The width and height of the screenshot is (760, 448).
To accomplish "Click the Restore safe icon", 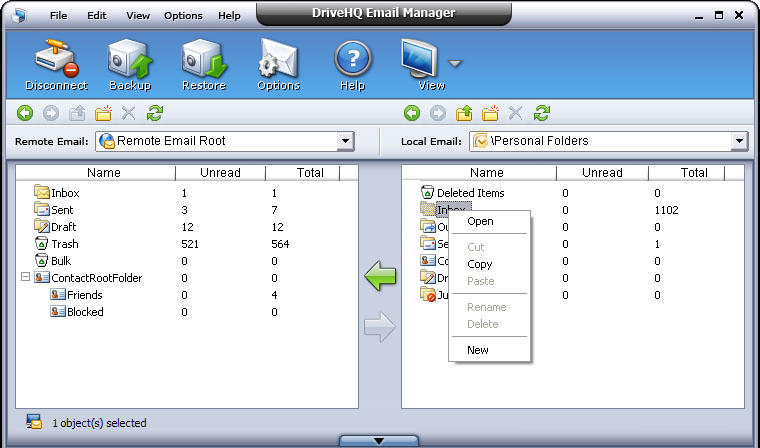I will pyautogui.click(x=203, y=60).
